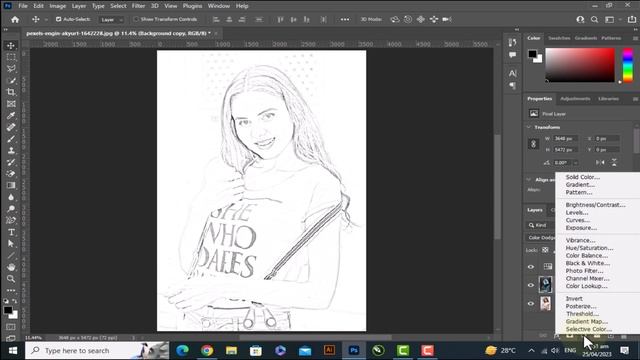640x360 pixels.
Task: Choose Levels from the adjustment menu
Action: click(577, 213)
